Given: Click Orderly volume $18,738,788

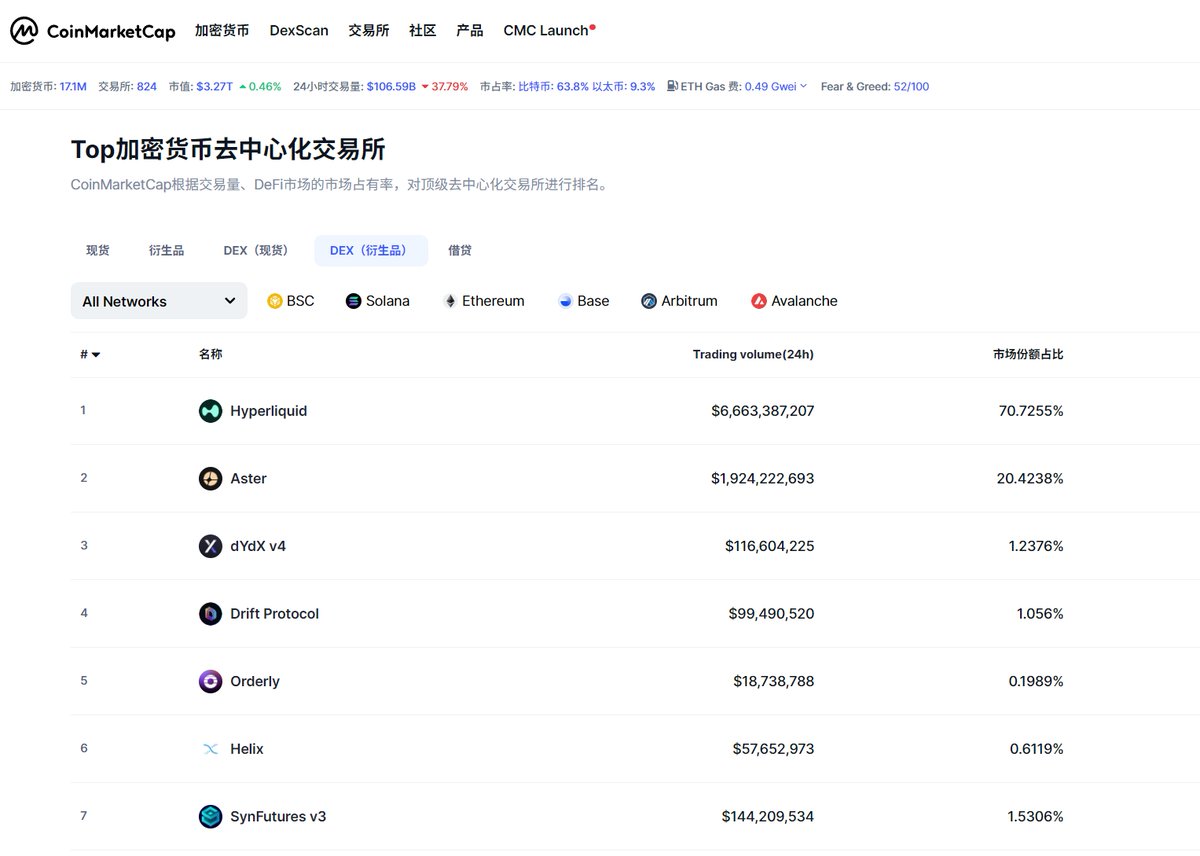Looking at the screenshot, I should click(774, 681).
